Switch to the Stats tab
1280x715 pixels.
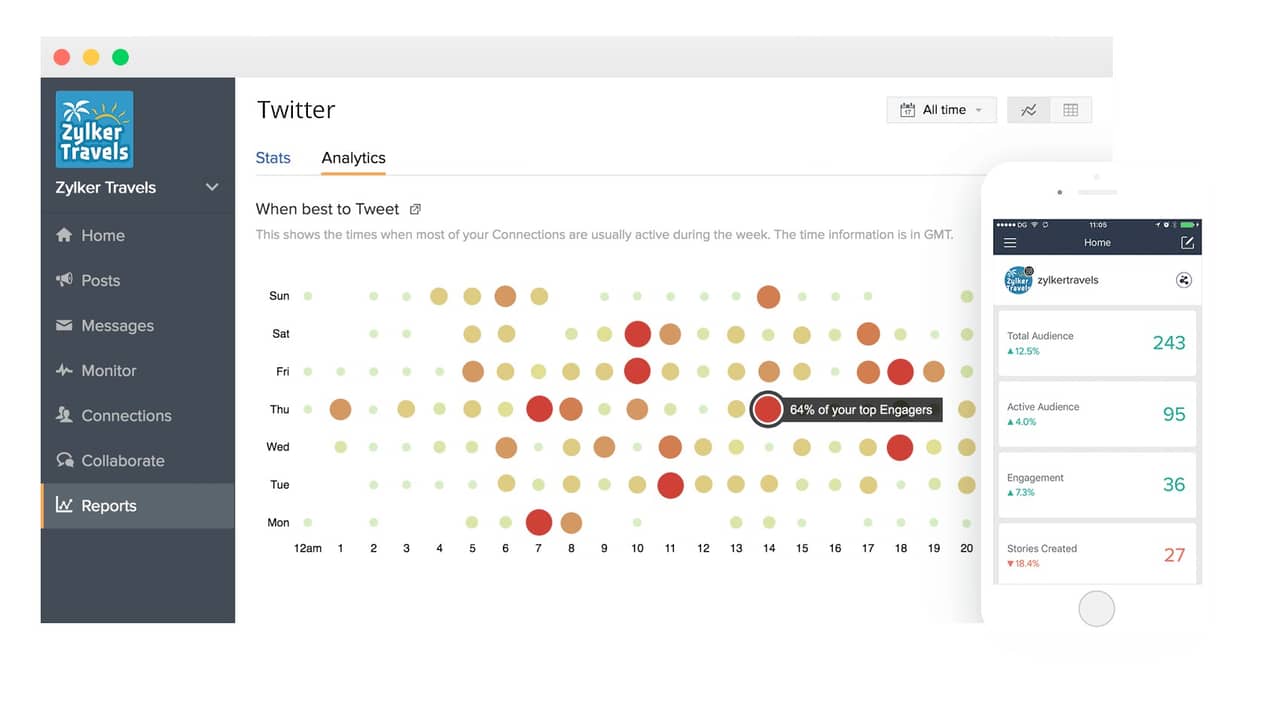[x=273, y=158]
